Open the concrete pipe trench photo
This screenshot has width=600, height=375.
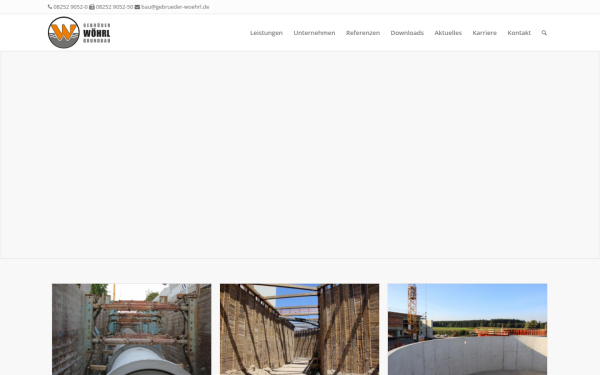pyautogui.click(x=131, y=329)
